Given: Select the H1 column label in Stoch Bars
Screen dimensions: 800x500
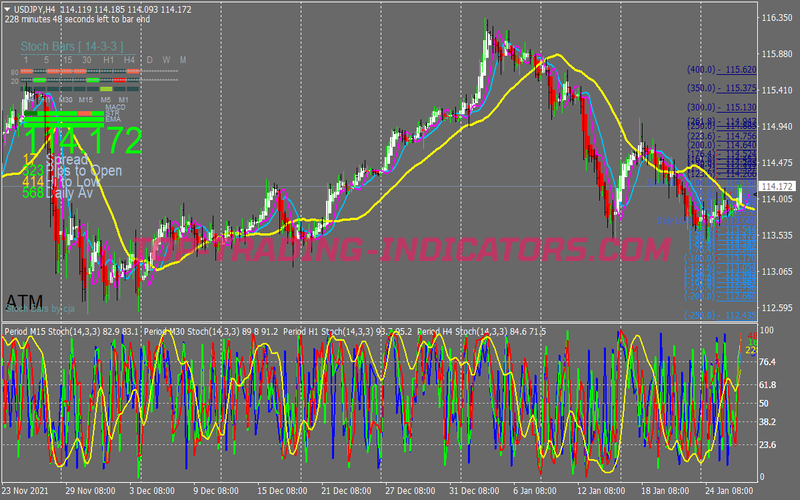Looking at the screenshot, I should click(x=109, y=60).
